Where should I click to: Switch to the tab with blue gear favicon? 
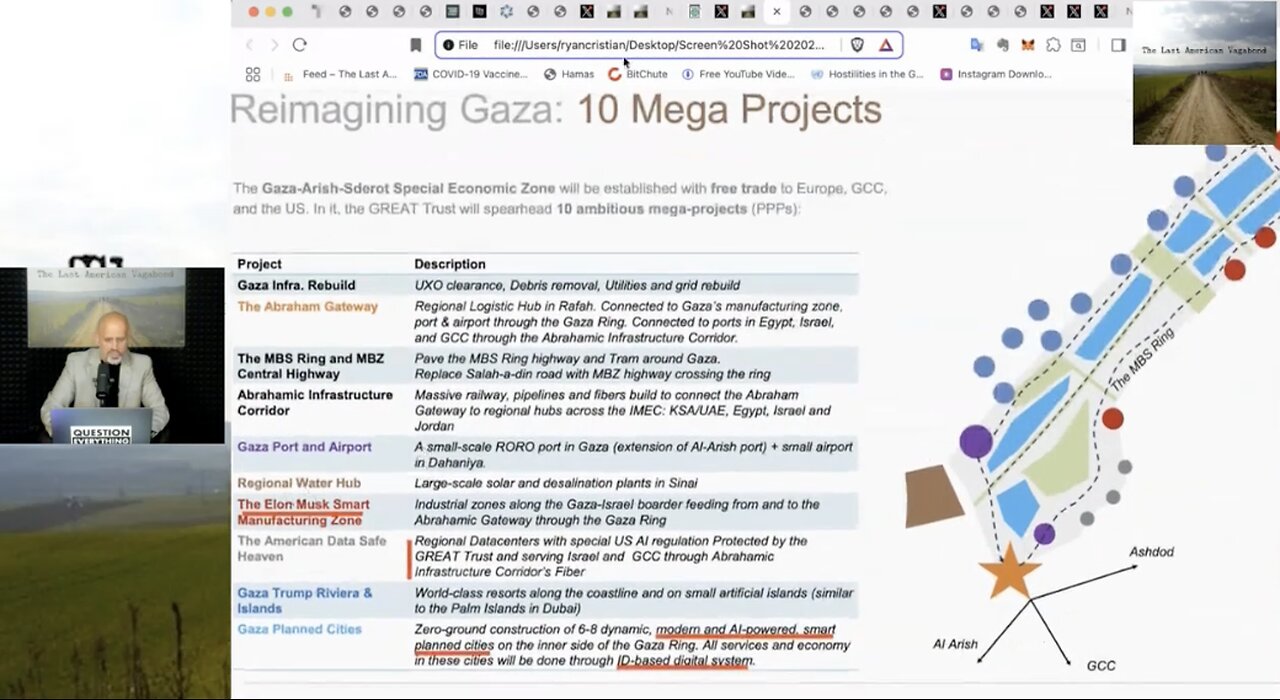[506, 12]
